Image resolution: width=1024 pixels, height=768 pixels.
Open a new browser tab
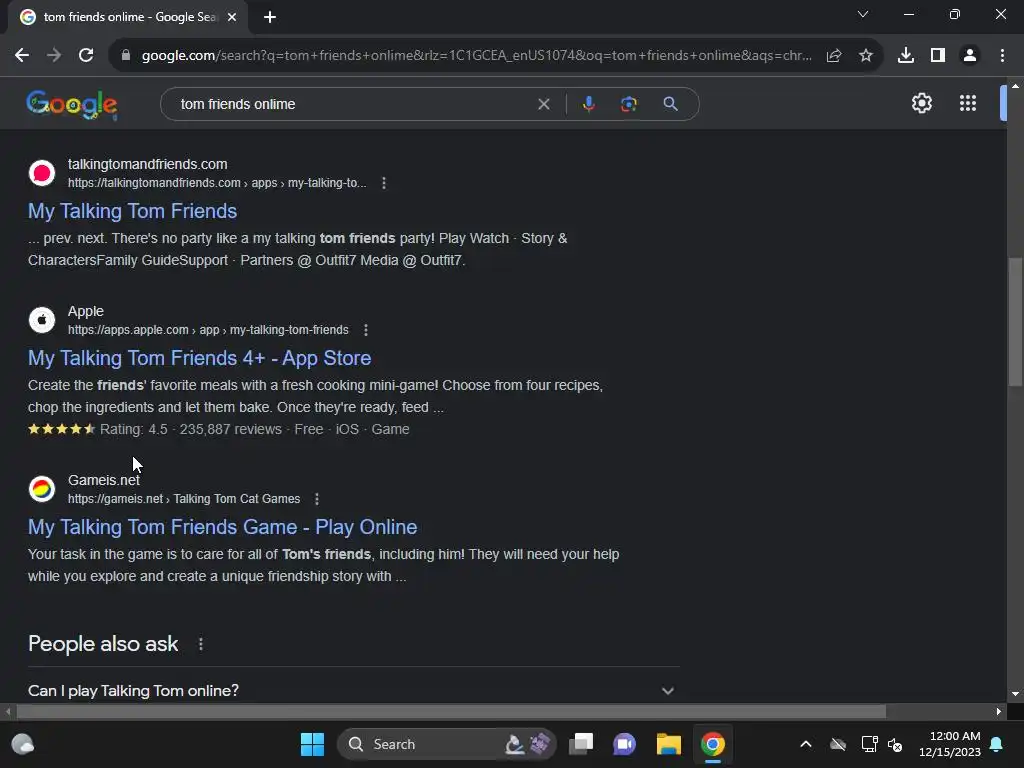[270, 18]
